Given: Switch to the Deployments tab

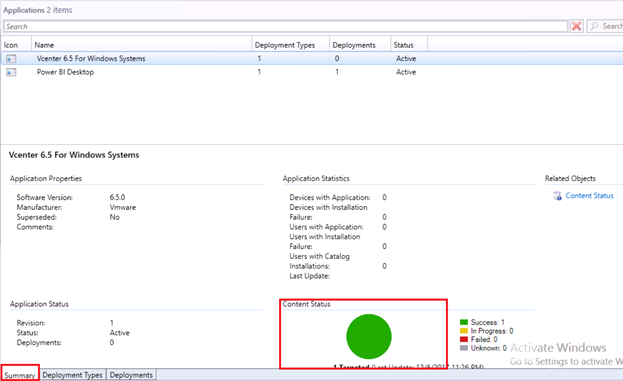Looking at the screenshot, I should tap(131, 375).
